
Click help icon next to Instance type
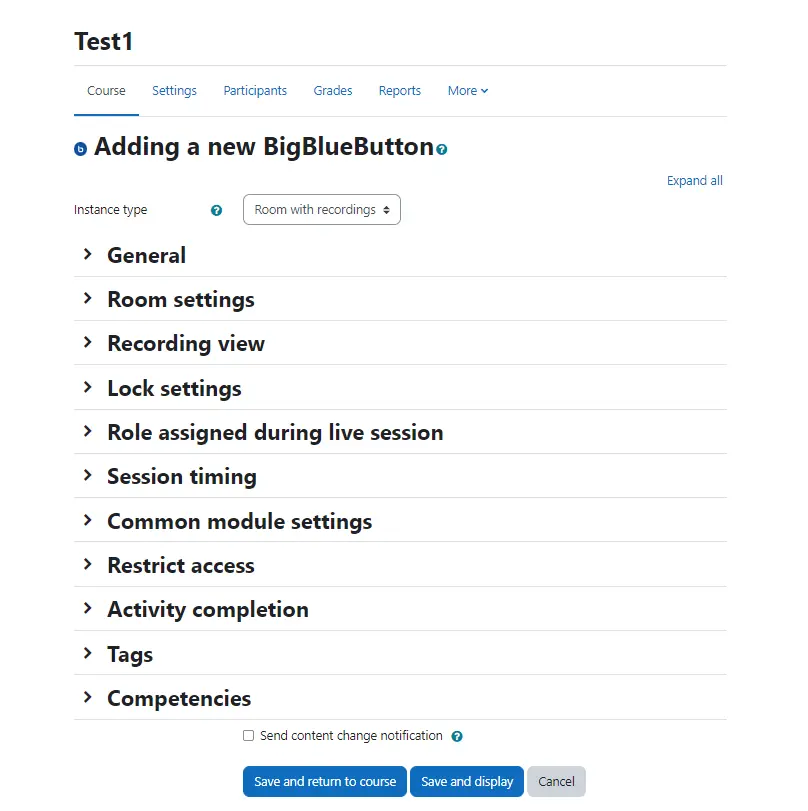pyautogui.click(x=216, y=211)
